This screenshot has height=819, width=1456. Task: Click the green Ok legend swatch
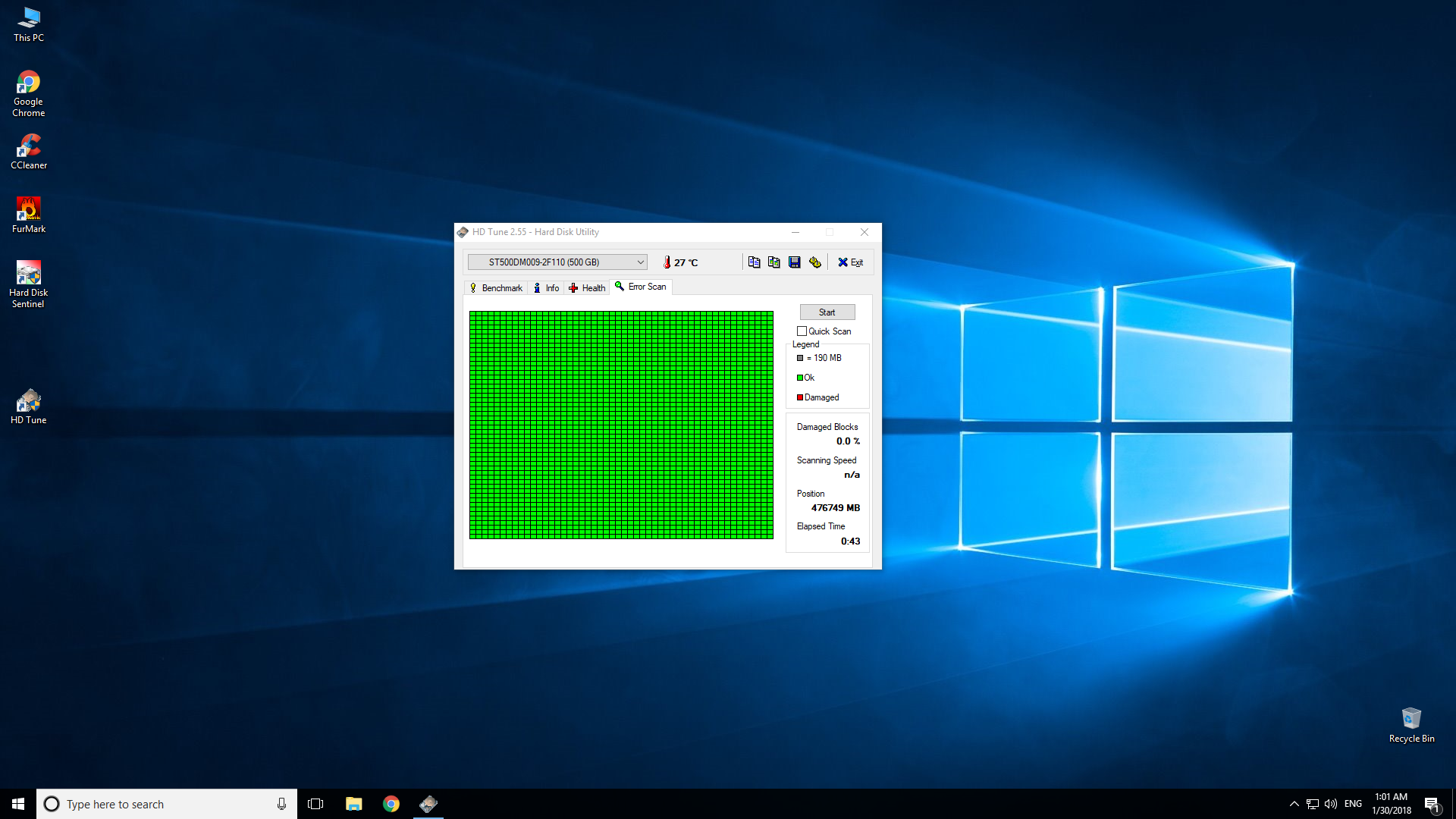(800, 378)
